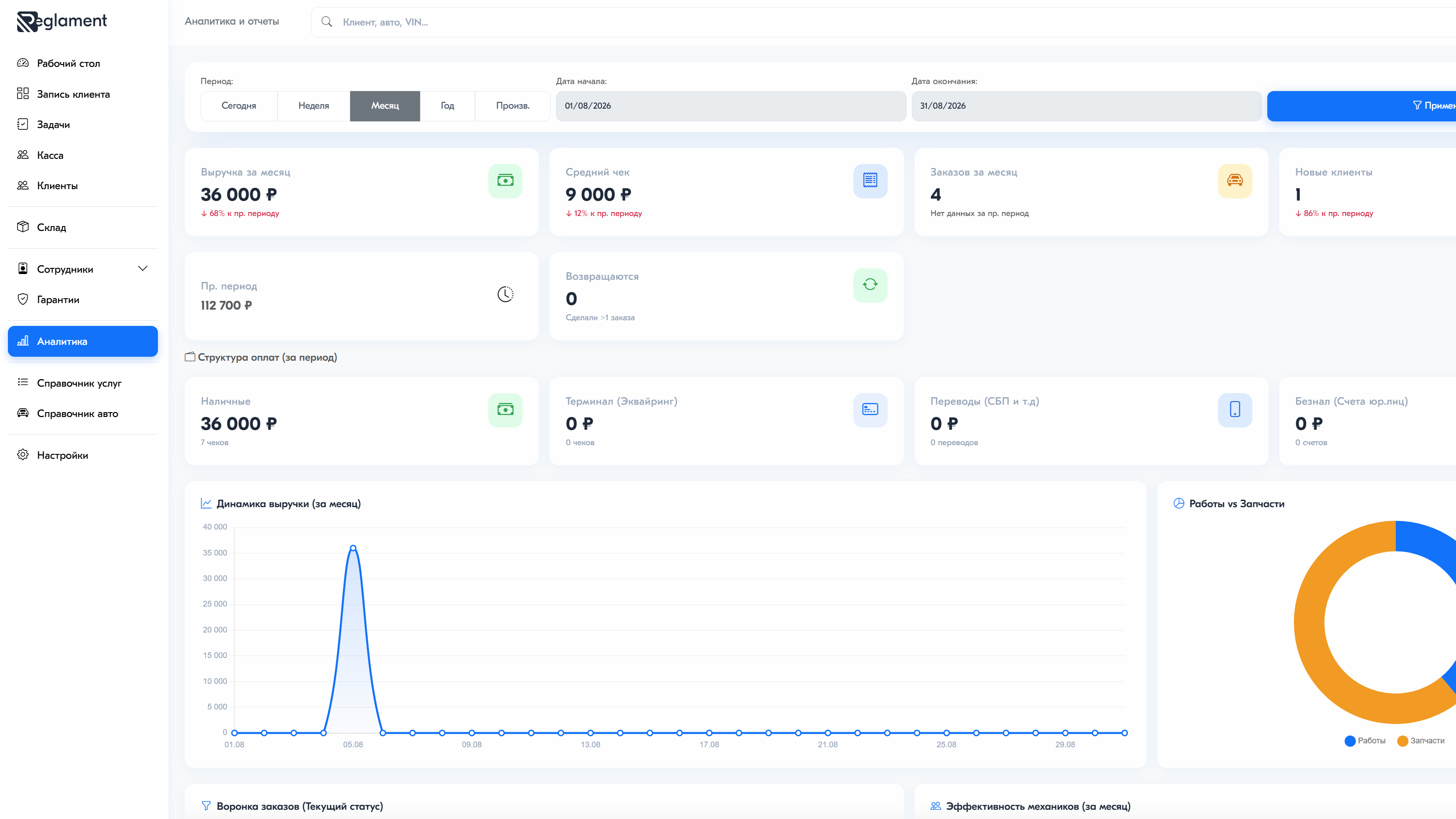Click the people icon beside Эффективность механиков
1456x819 pixels.
pos(936,806)
